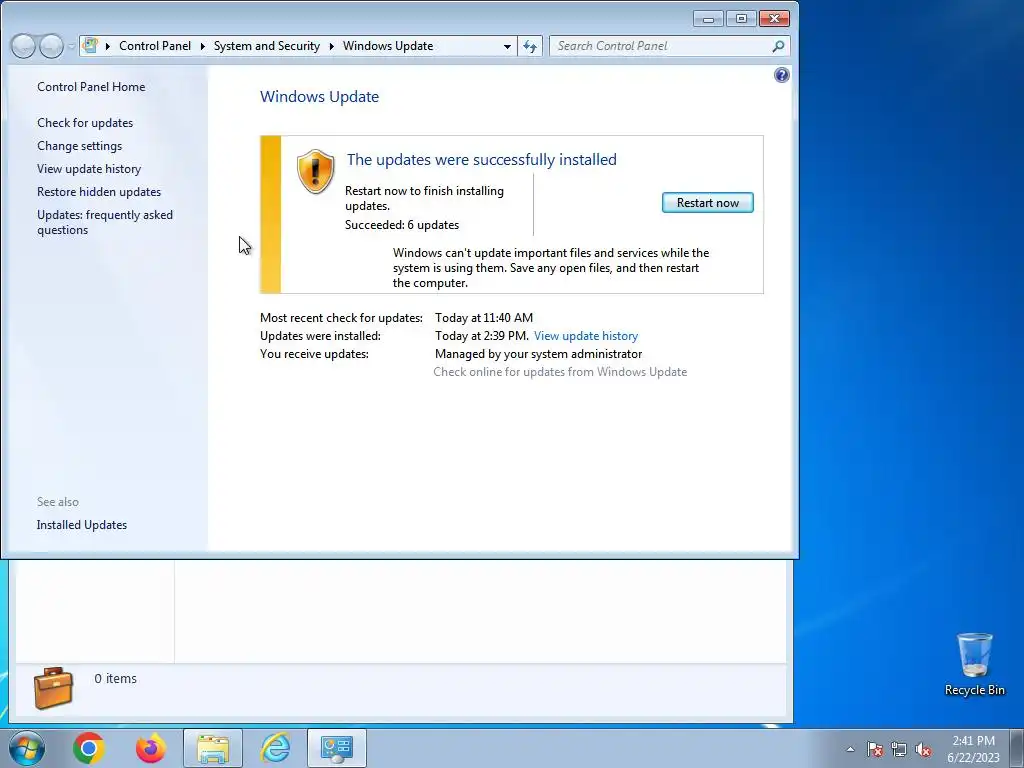This screenshot has height=768, width=1024.
Task: Open Change settings link
Action: [x=80, y=146]
